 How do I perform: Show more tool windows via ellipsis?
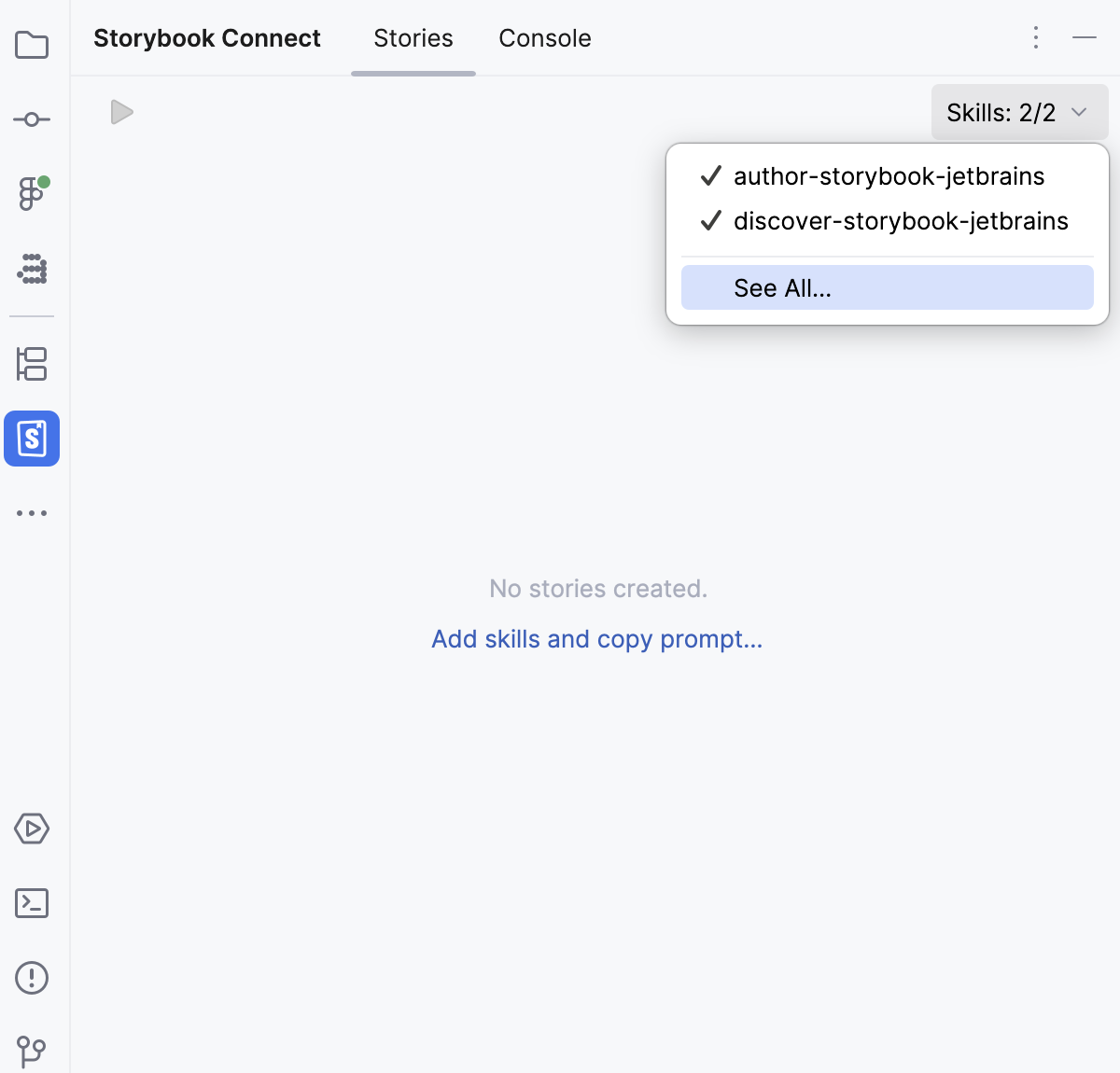point(32,513)
